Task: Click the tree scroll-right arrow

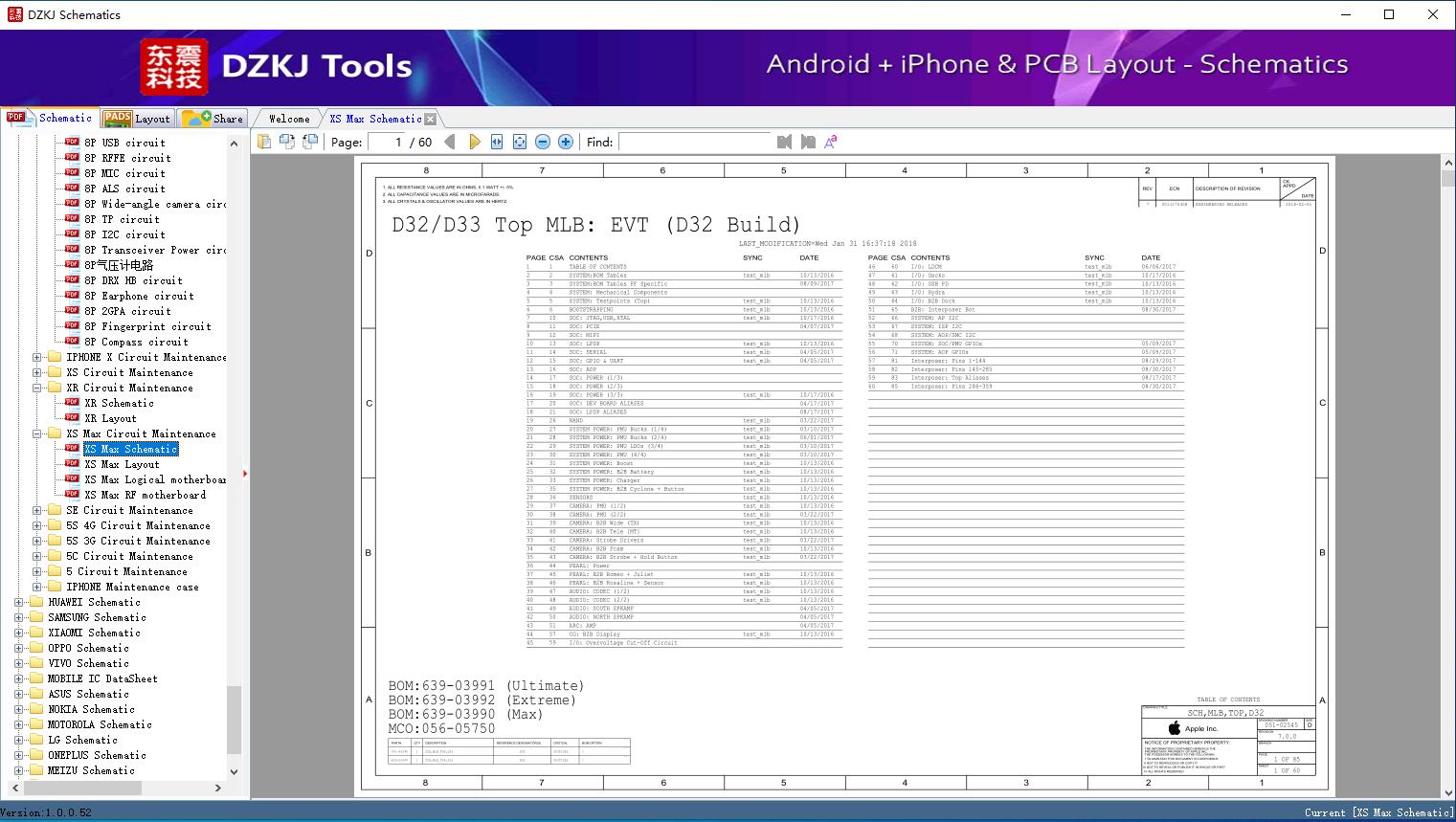Action: (218, 788)
